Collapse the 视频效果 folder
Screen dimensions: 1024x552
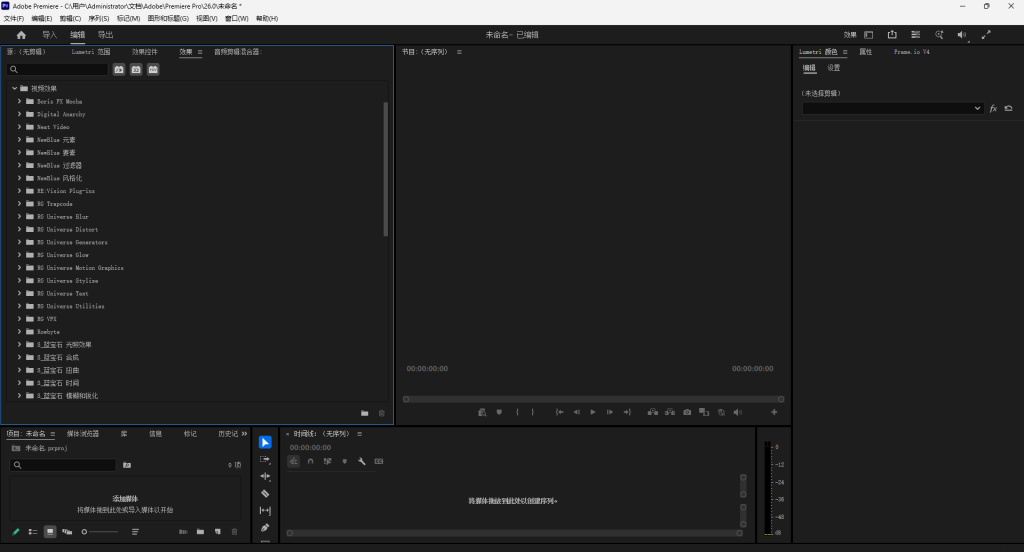point(14,88)
